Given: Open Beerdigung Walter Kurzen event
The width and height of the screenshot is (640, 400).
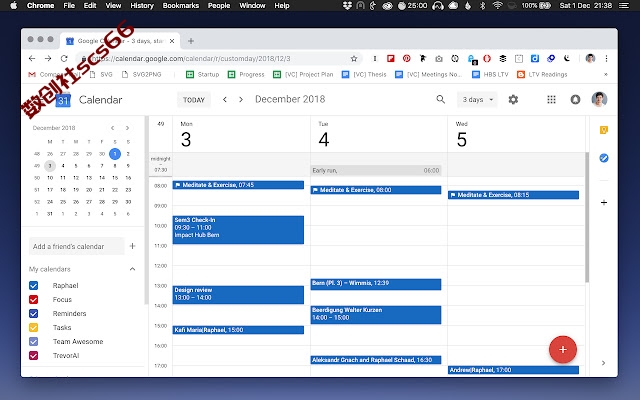Looking at the screenshot, I should point(376,315).
